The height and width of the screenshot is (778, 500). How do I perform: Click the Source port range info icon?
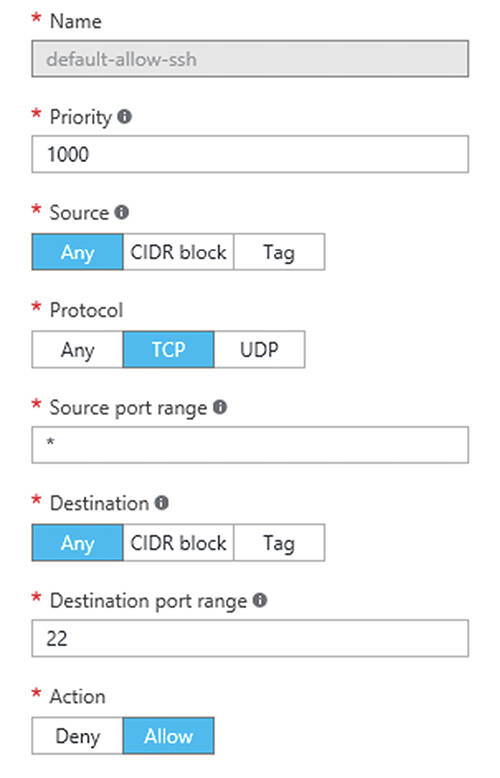(220, 407)
